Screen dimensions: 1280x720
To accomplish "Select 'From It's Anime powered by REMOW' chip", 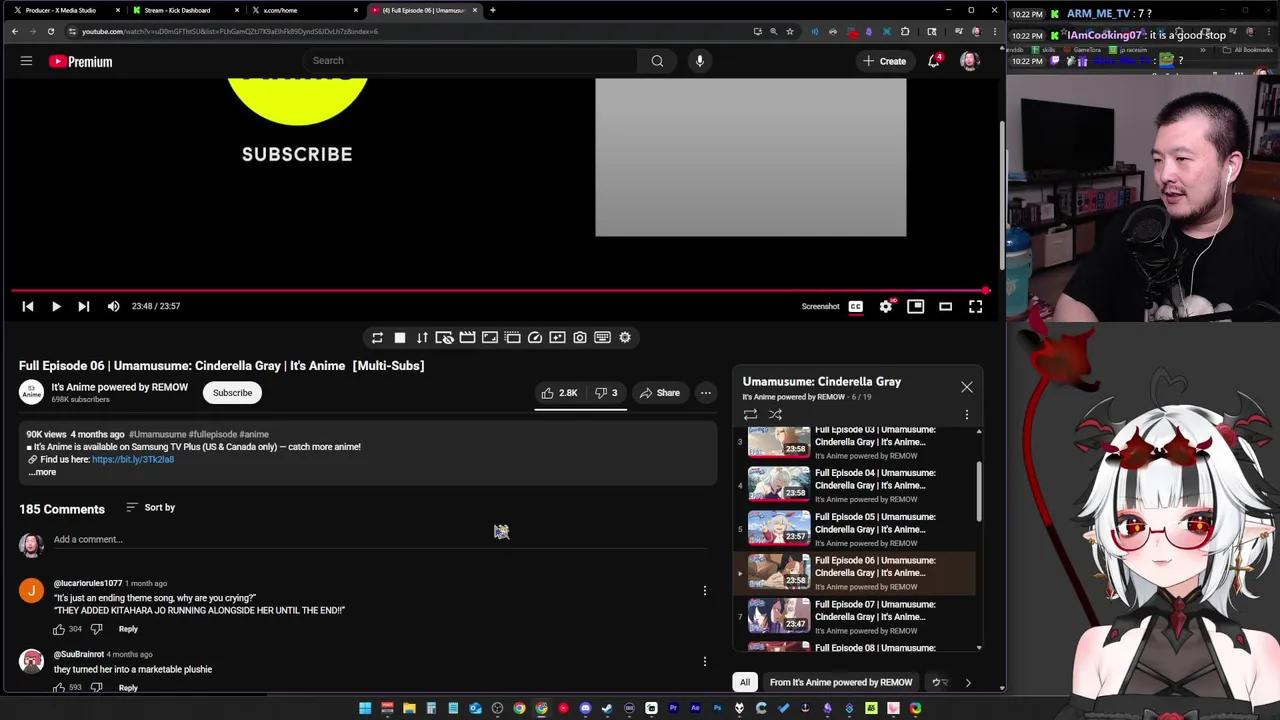I will (x=840, y=682).
